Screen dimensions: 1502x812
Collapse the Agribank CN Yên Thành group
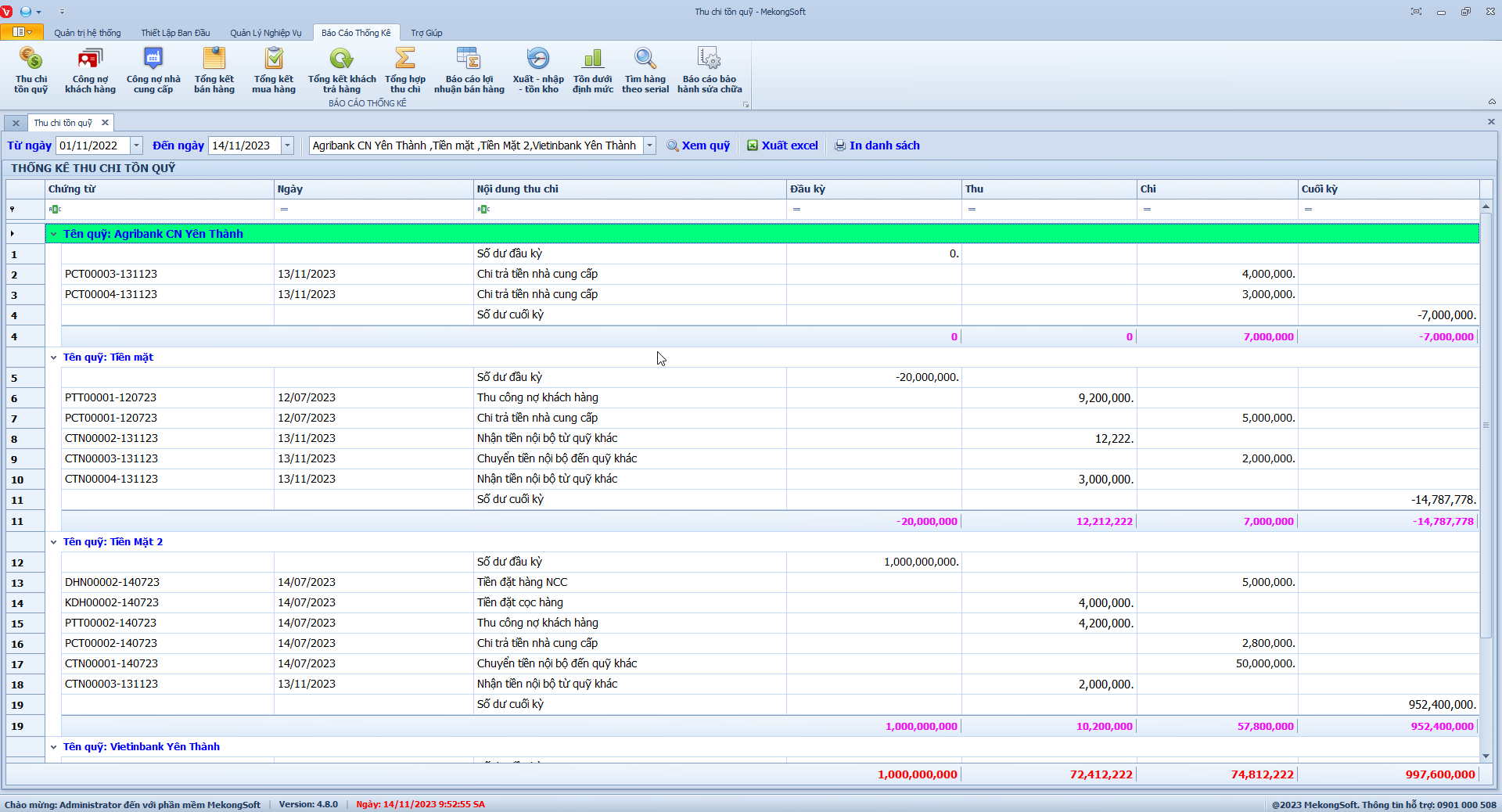[54, 234]
